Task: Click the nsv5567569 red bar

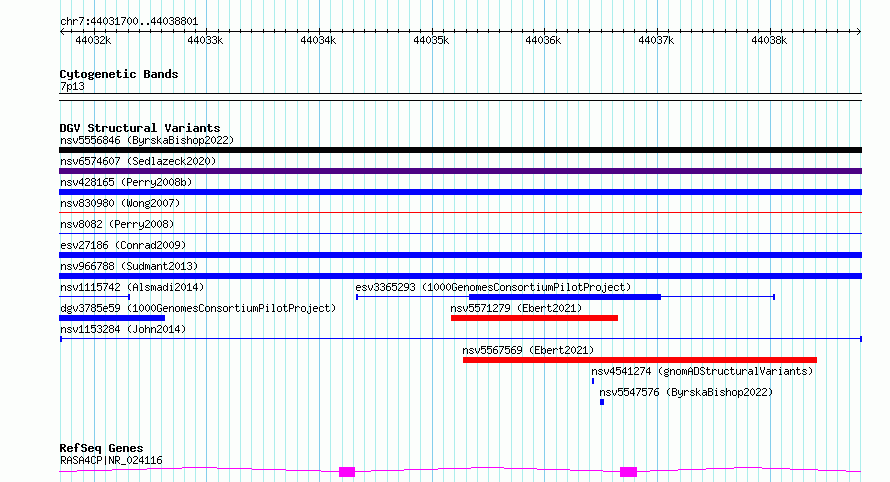Action: pyautogui.click(x=640, y=360)
